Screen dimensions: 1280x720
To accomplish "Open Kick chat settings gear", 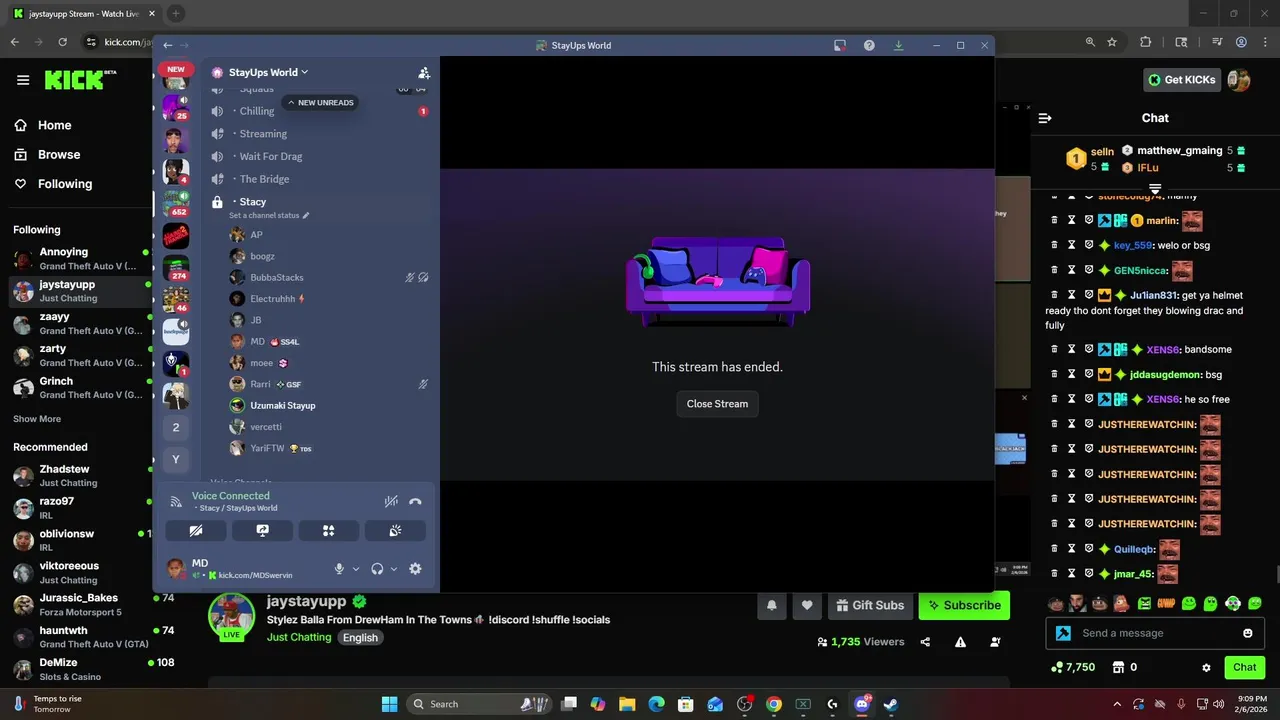I will click(x=1206, y=667).
